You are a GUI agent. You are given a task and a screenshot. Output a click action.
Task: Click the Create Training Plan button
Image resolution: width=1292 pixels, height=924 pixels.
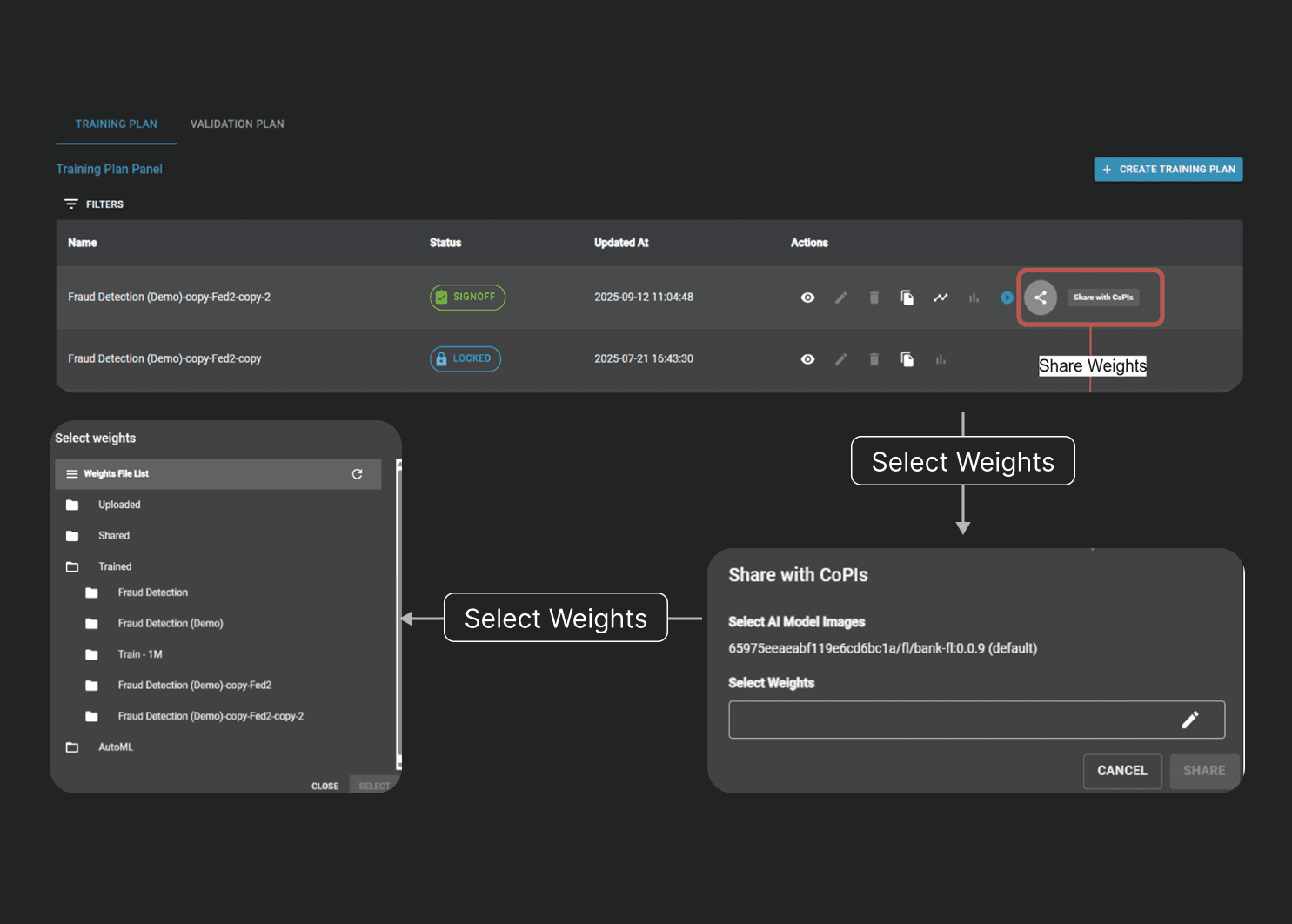[x=1168, y=170]
